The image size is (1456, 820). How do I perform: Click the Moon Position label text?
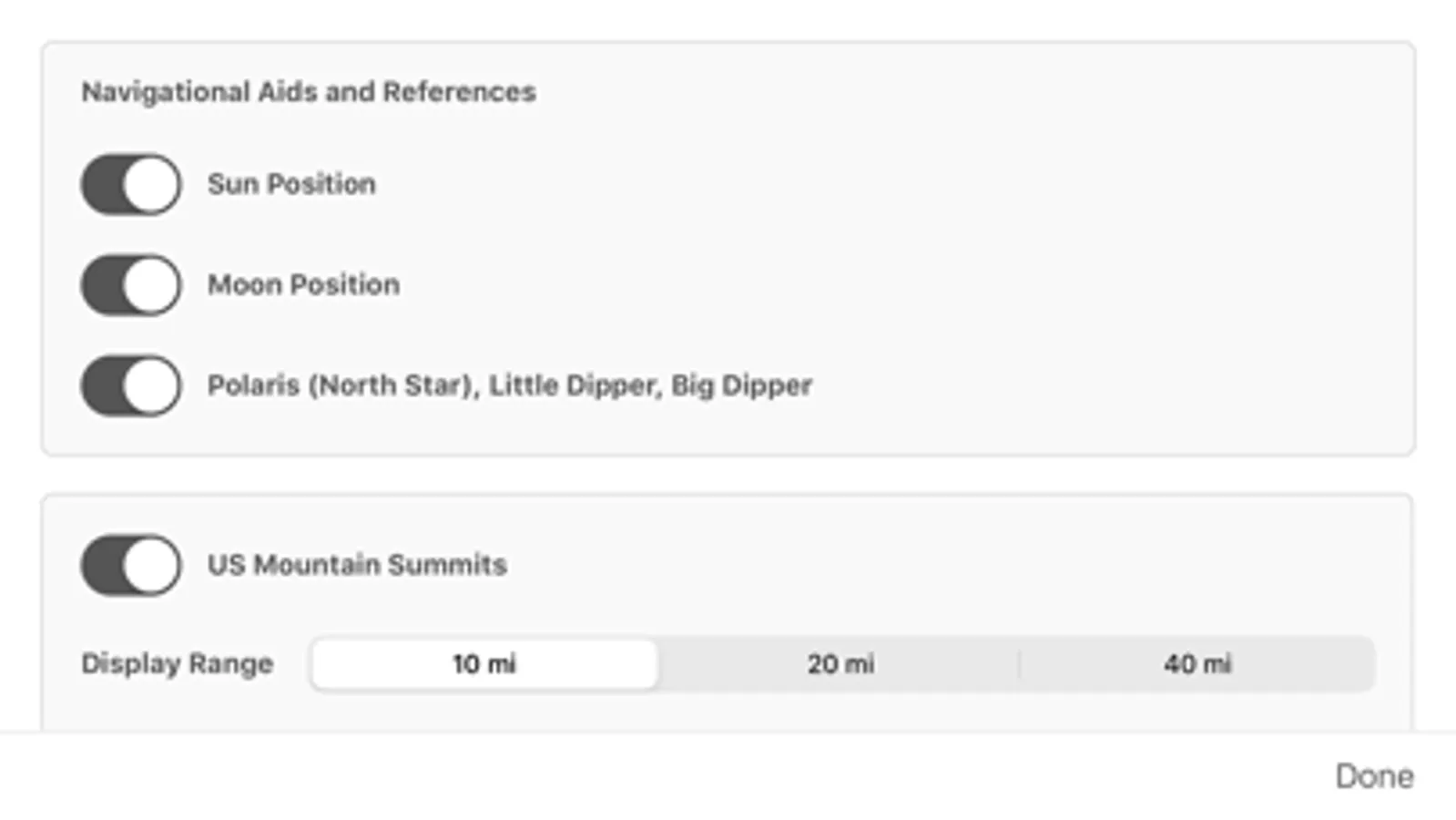[x=303, y=285]
